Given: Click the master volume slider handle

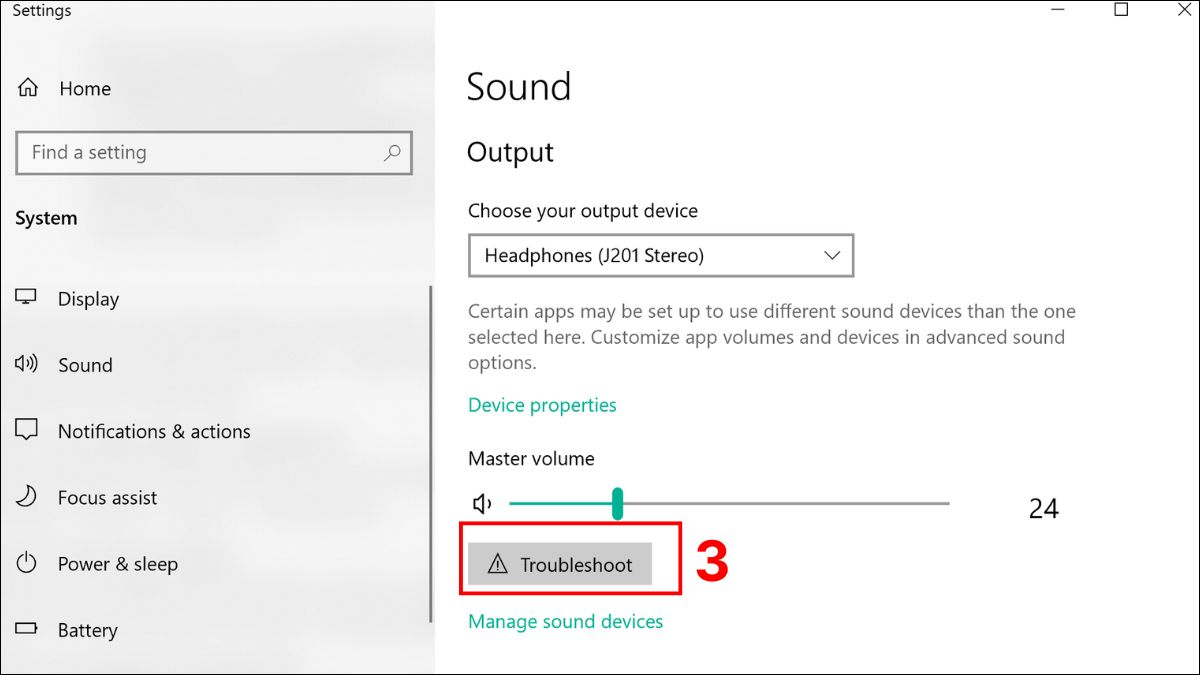Looking at the screenshot, I should pos(618,504).
